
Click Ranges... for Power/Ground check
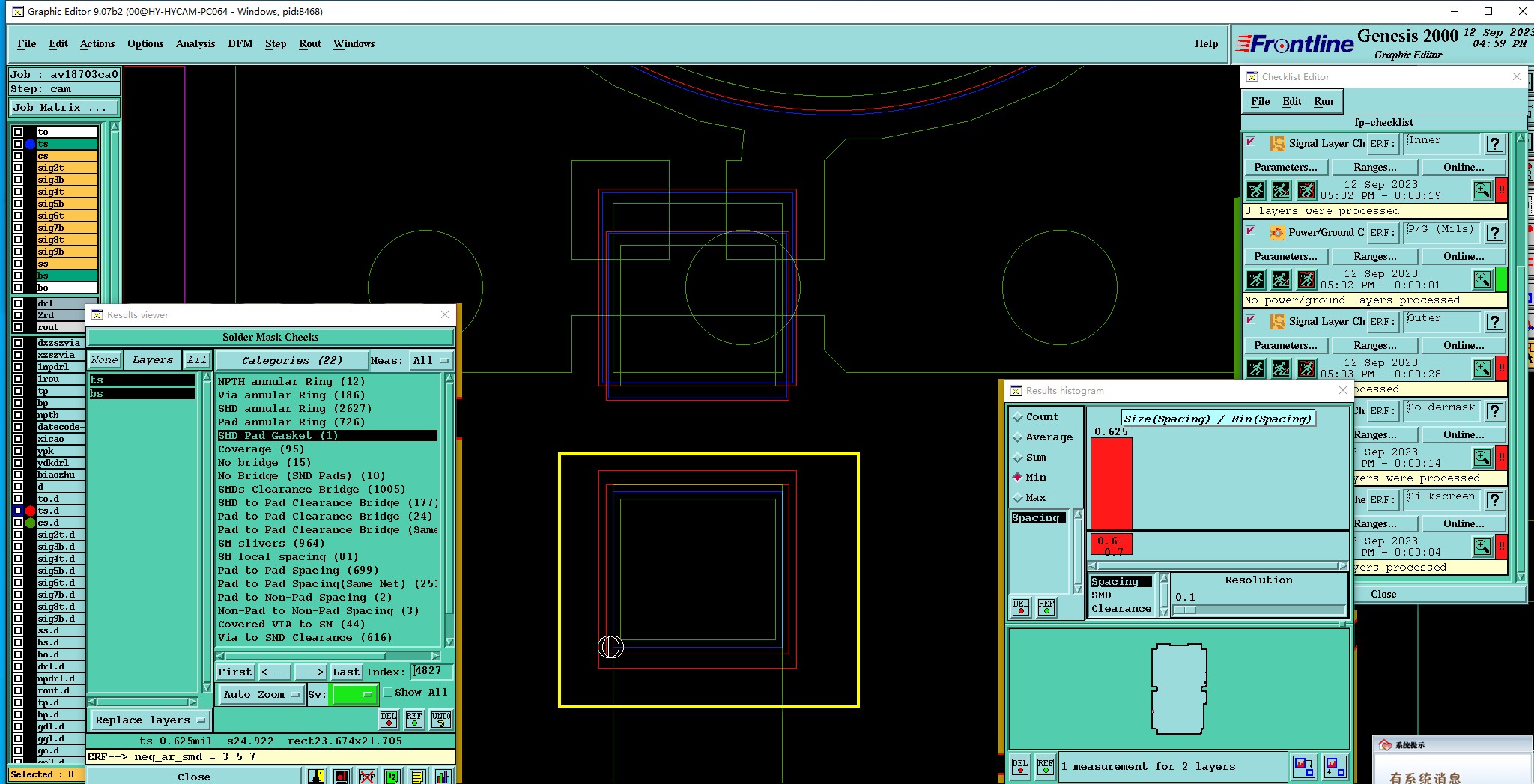point(1374,257)
